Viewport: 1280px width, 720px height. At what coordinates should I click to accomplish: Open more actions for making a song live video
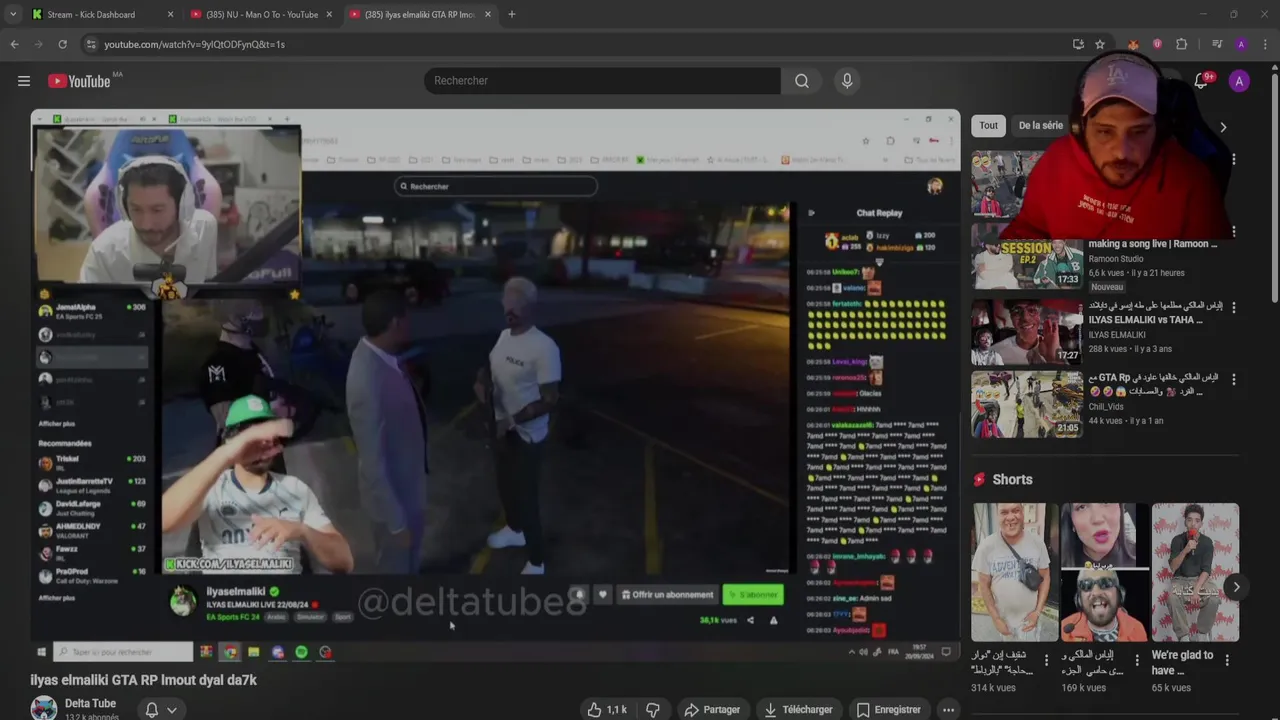(x=1233, y=231)
